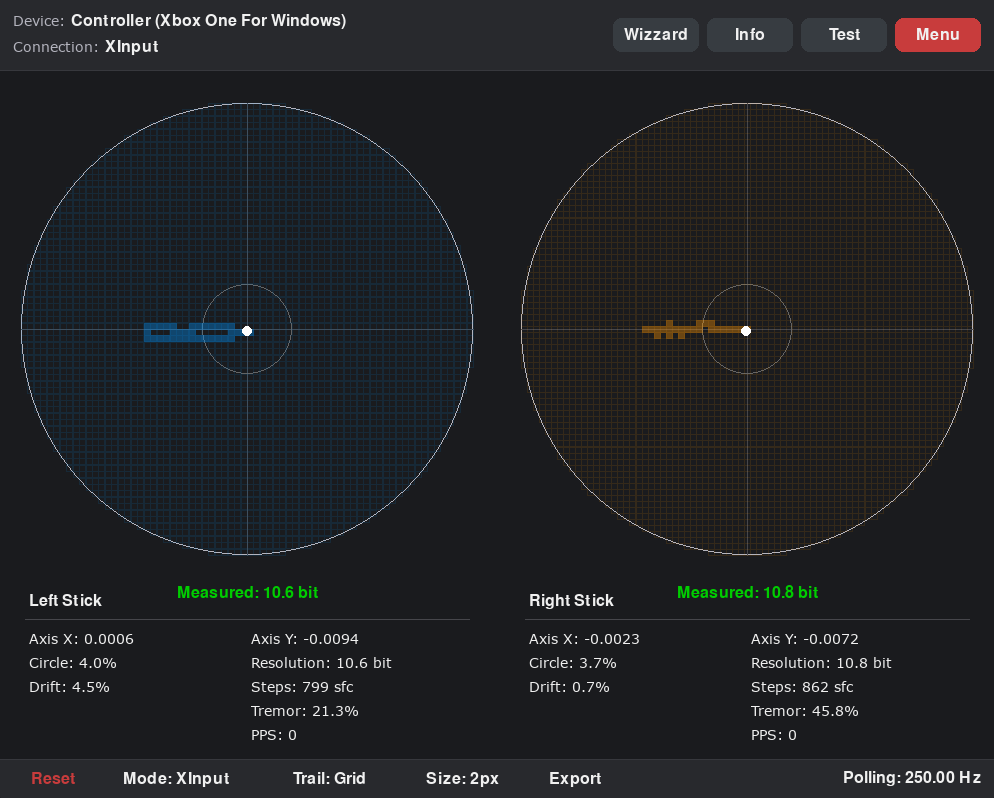Select the right stick 'Measured: 10.8 bit' text
The height and width of the screenshot is (798, 994).
pos(747,593)
